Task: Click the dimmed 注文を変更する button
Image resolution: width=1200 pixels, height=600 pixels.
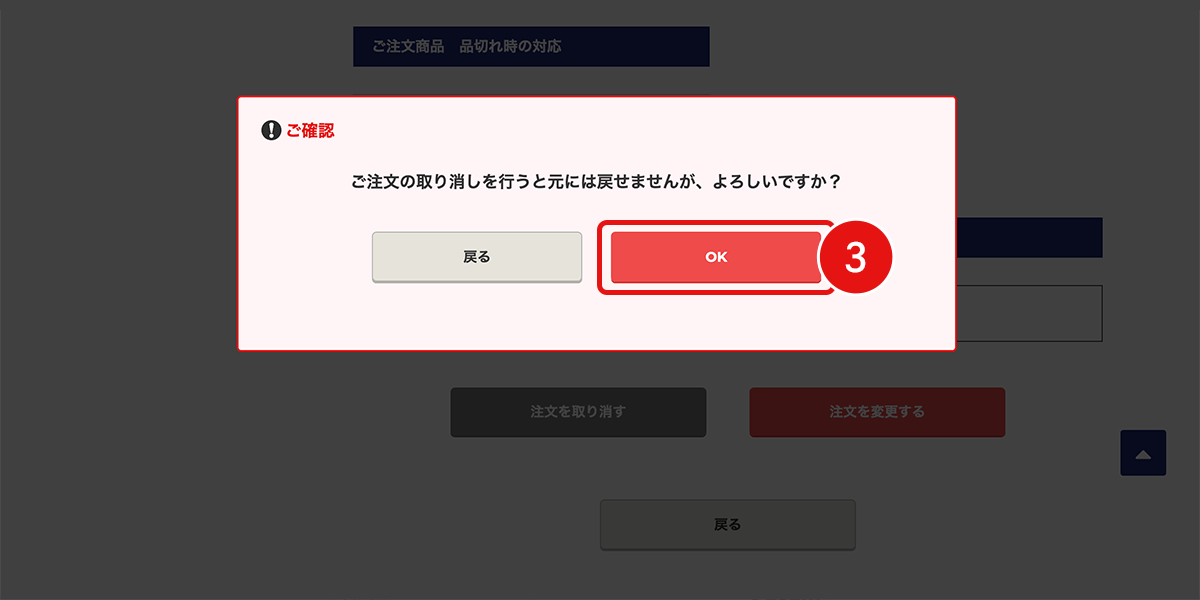Action: 877,412
